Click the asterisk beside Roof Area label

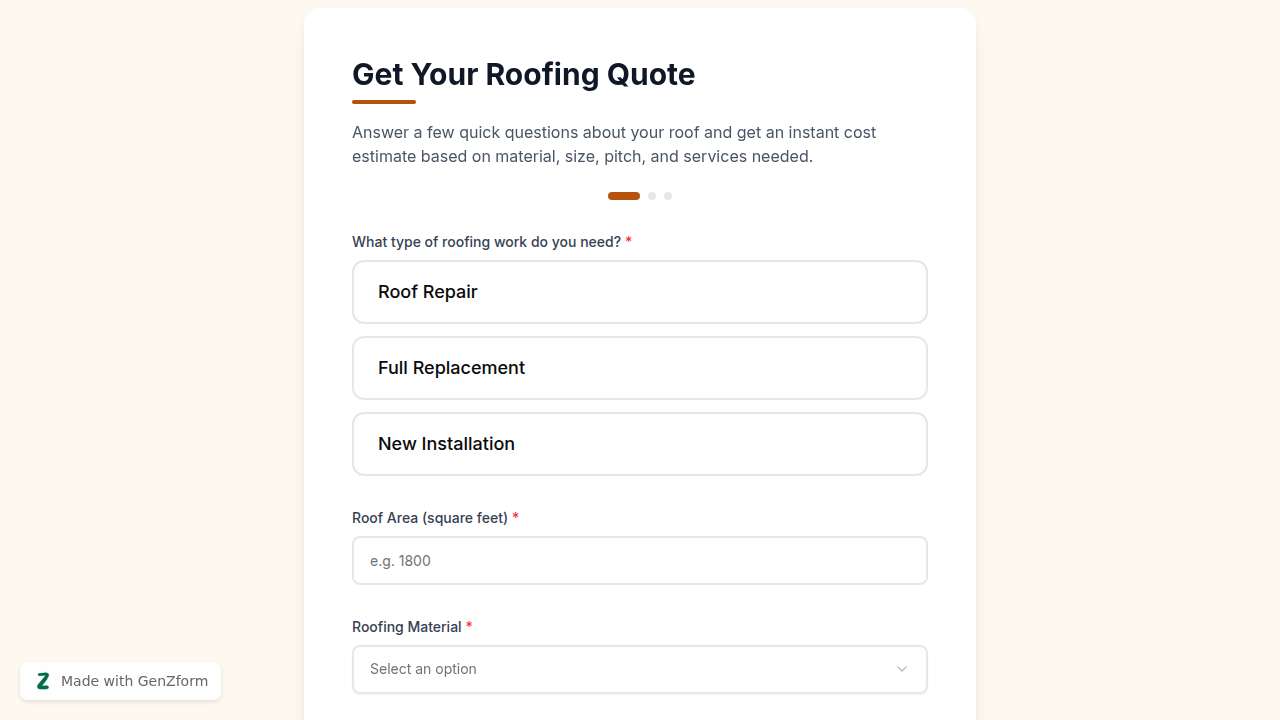[x=515, y=517]
